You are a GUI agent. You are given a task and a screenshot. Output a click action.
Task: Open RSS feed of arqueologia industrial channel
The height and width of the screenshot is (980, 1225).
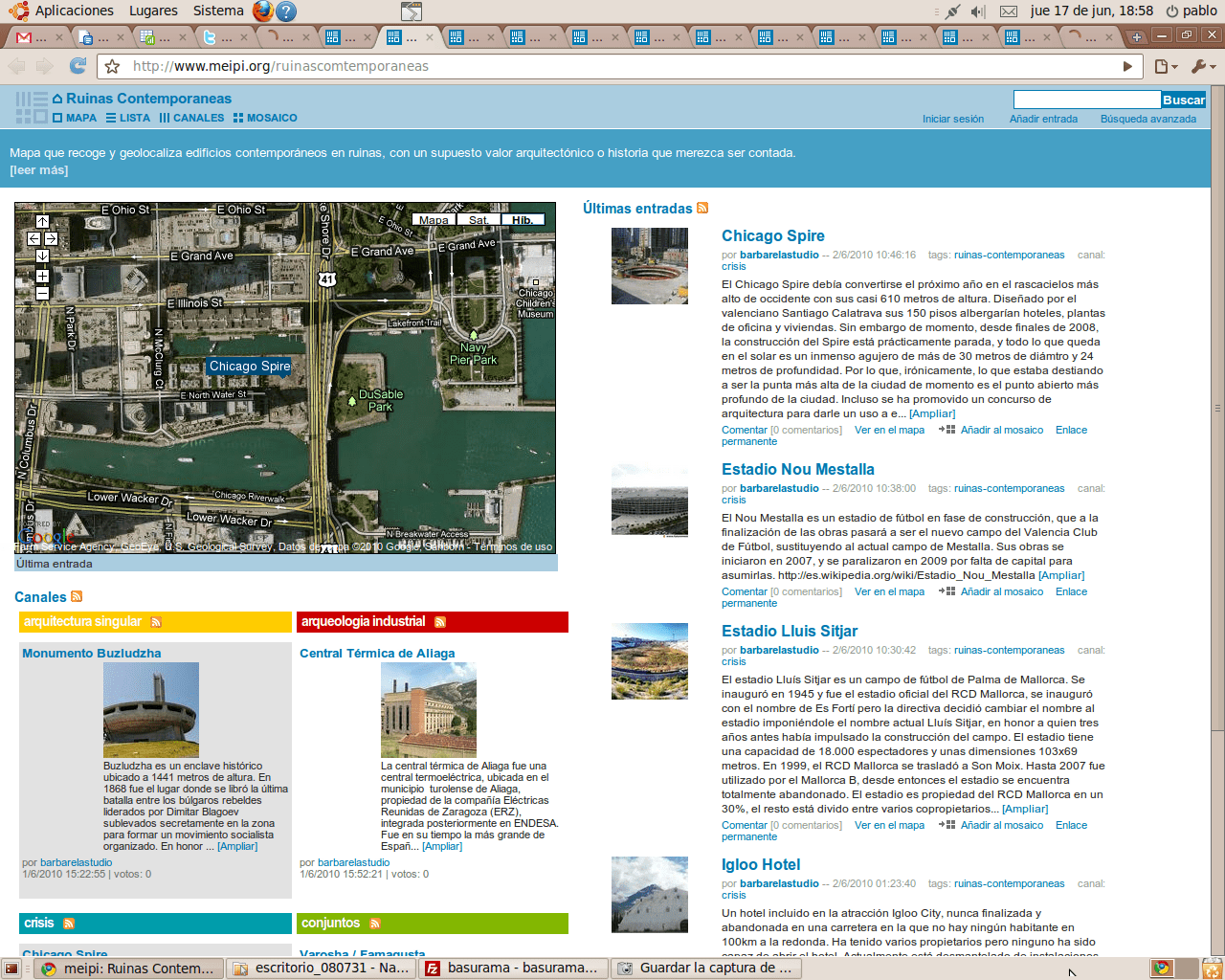pos(440,622)
